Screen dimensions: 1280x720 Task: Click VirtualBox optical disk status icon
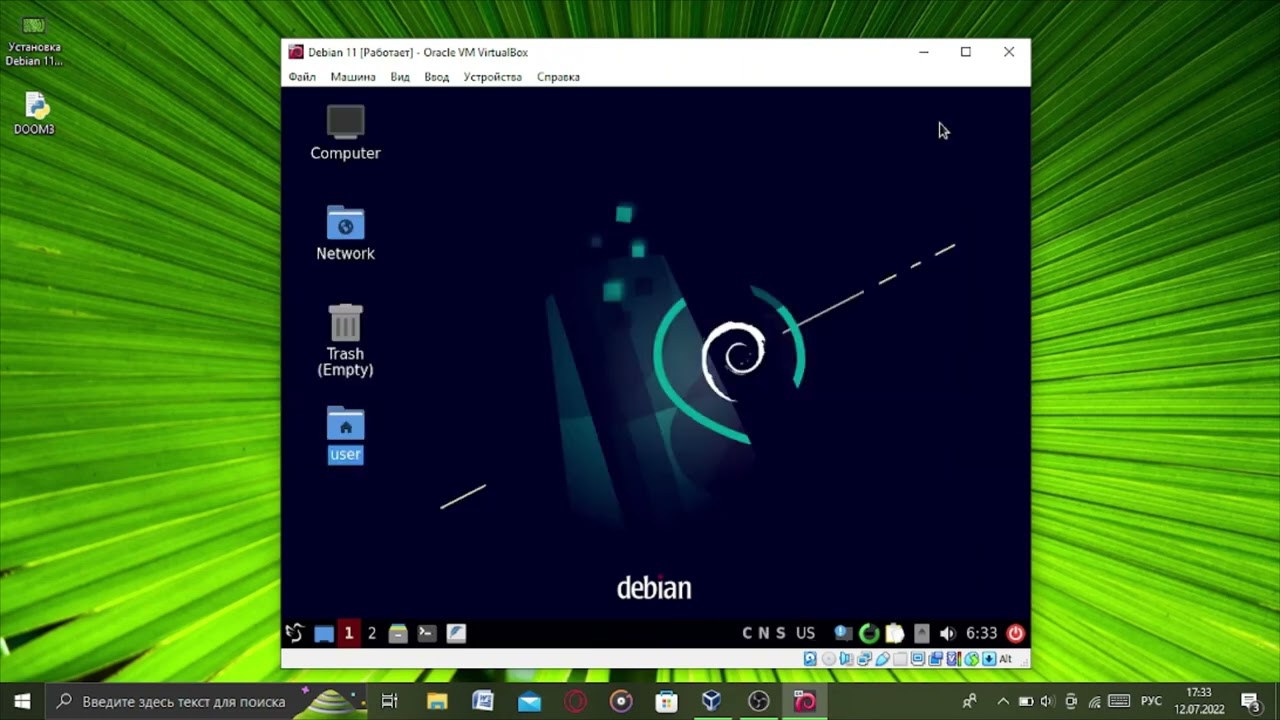829,659
